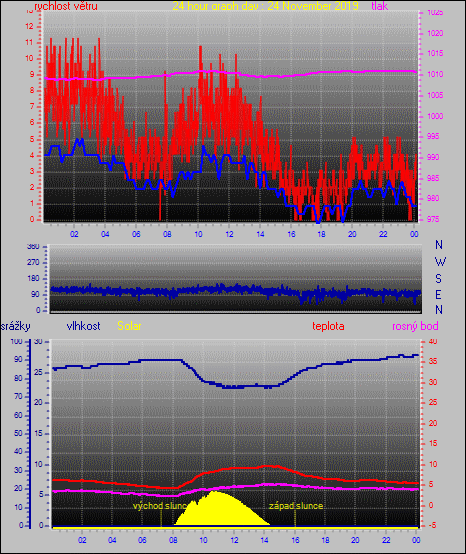Click the 18 hour tick on bottom graph
The height and width of the screenshot is (554, 466).
[x=325, y=540]
